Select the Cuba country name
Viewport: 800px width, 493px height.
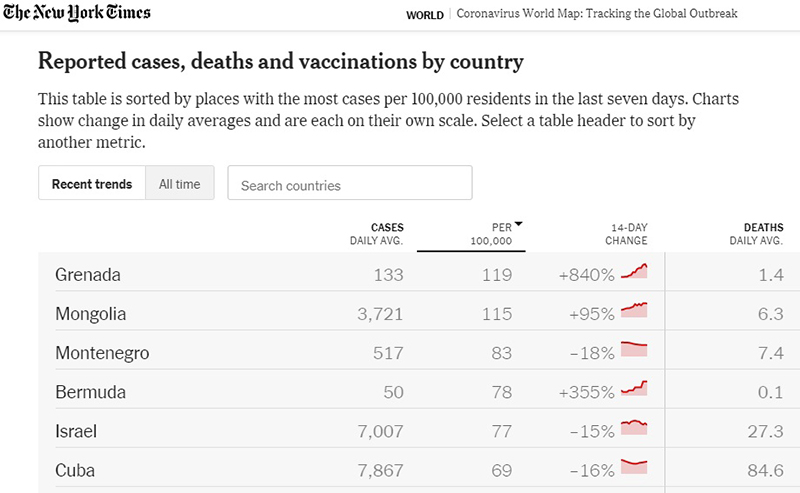[76, 470]
